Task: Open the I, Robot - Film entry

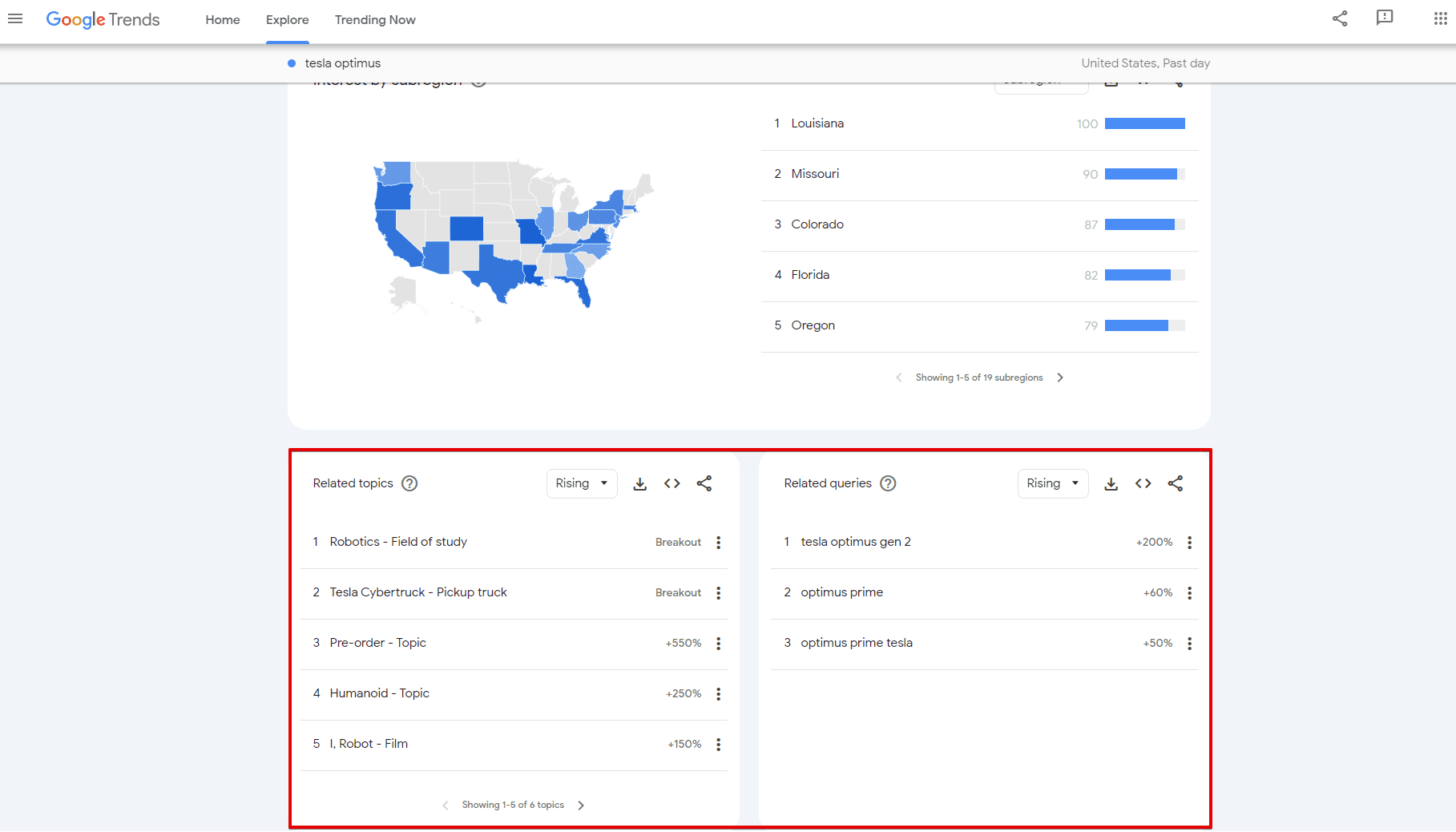Action: [369, 744]
